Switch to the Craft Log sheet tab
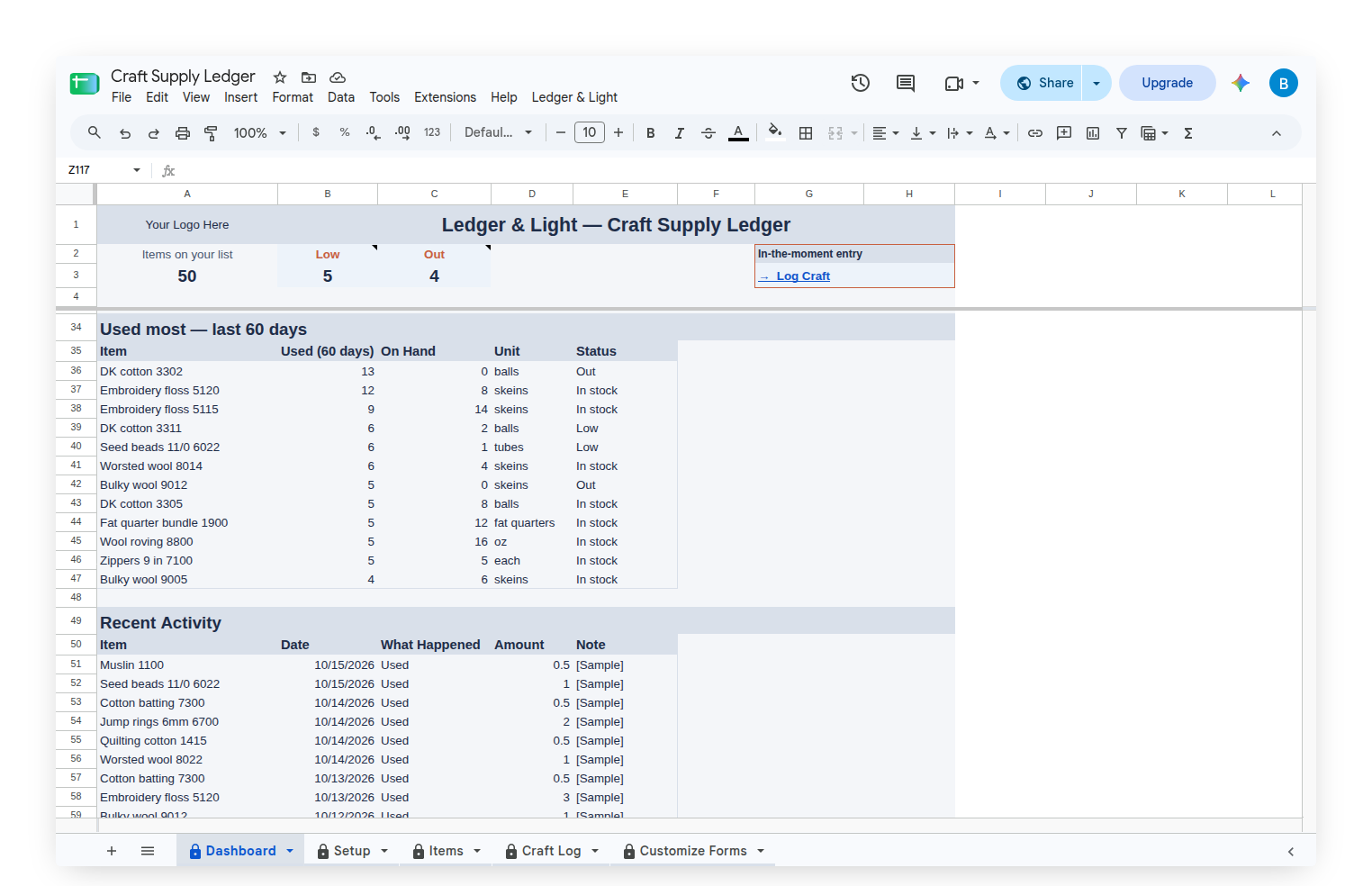Image resolution: width=1372 pixels, height=886 pixels. pos(552,851)
